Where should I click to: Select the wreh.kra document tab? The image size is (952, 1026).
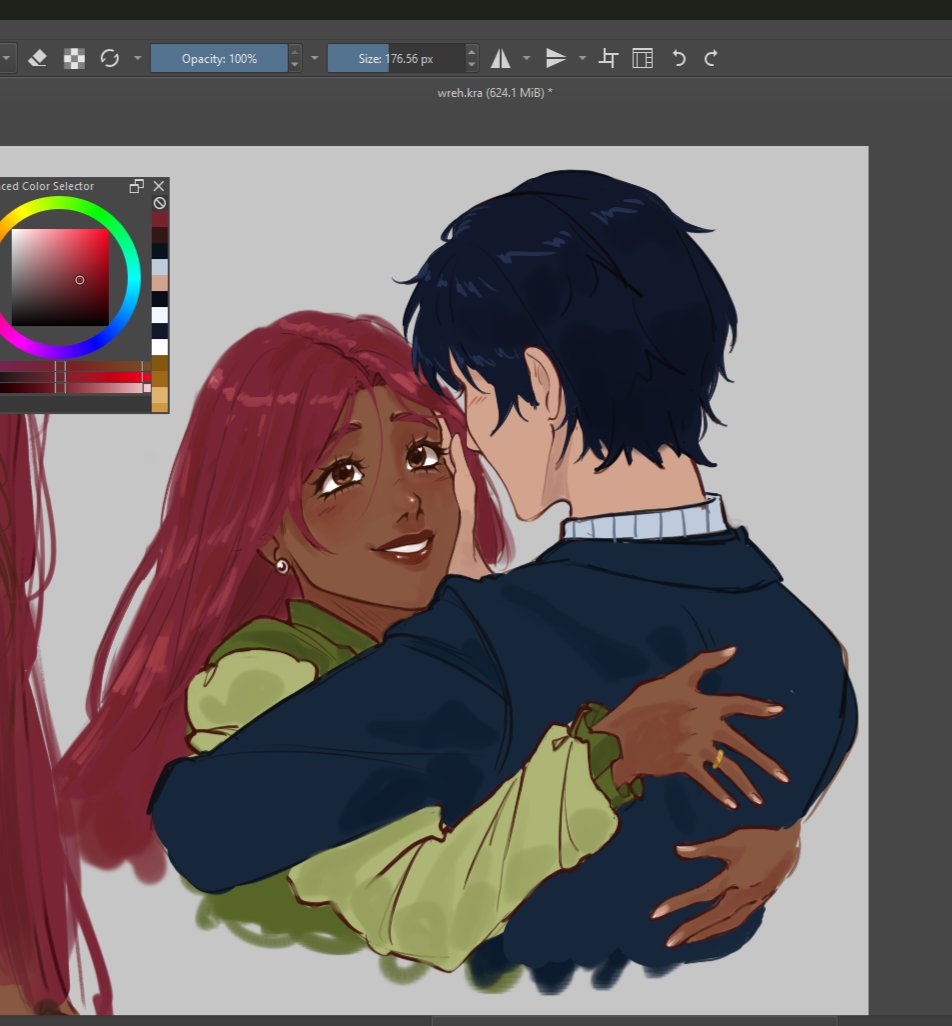495,93
